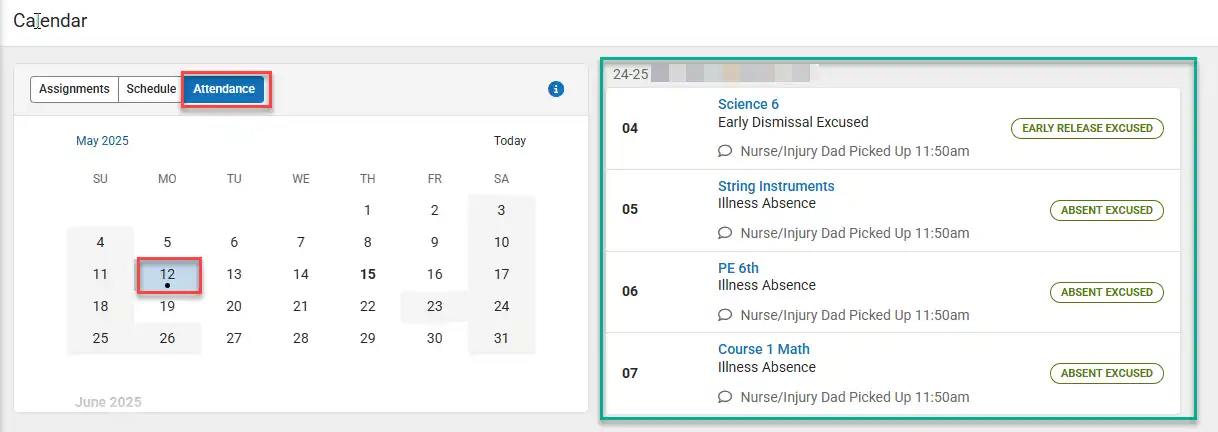Select the Attendance tab
1218x432 pixels.
pyautogui.click(x=224, y=89)
